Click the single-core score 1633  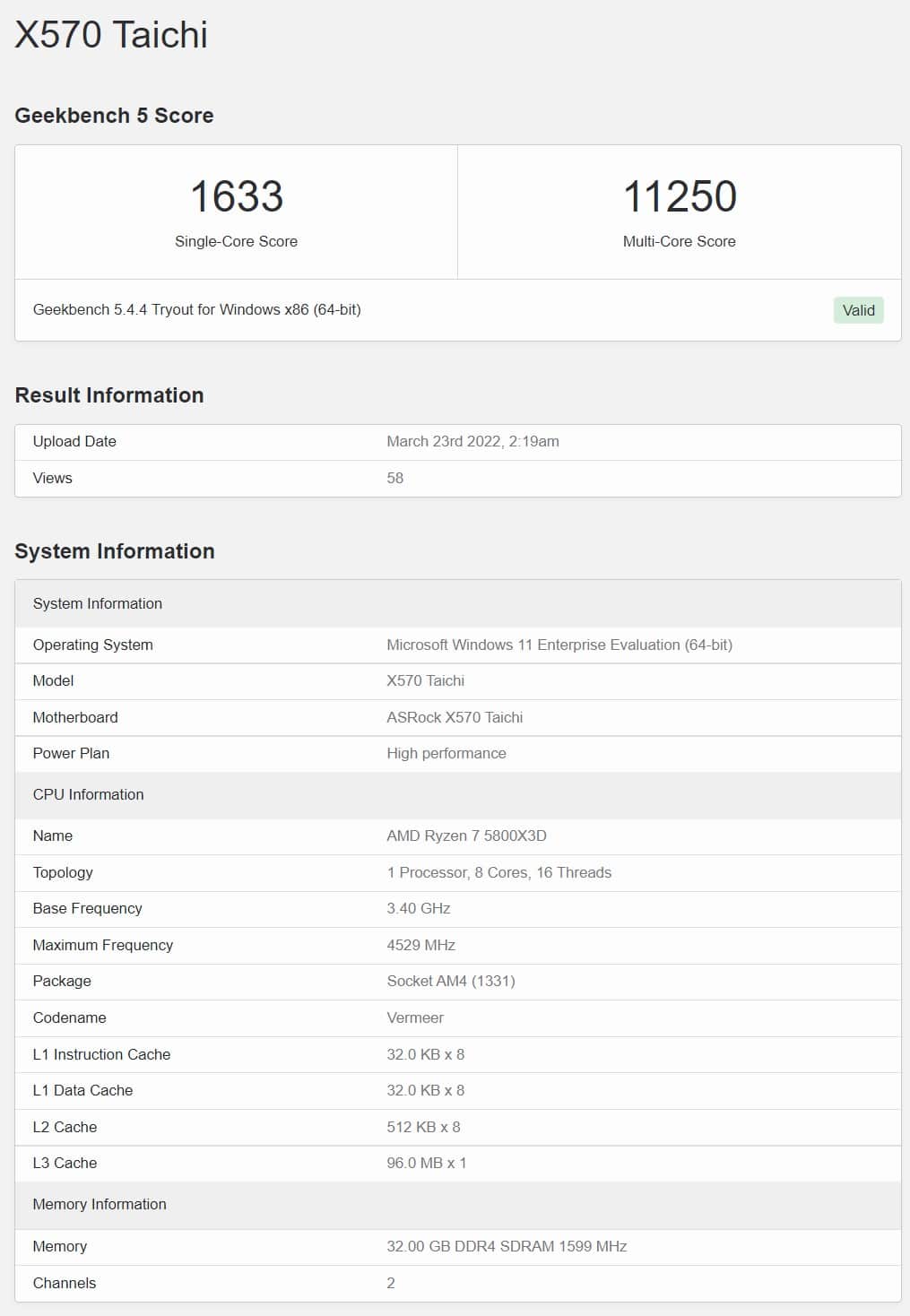237,196
